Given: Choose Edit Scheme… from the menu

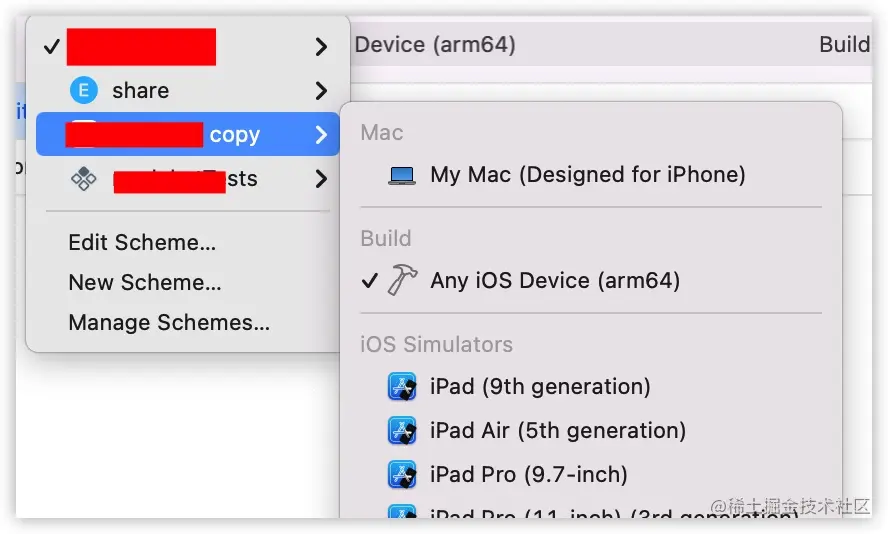Looking at the screenshot, I should [x=142, y=243].
